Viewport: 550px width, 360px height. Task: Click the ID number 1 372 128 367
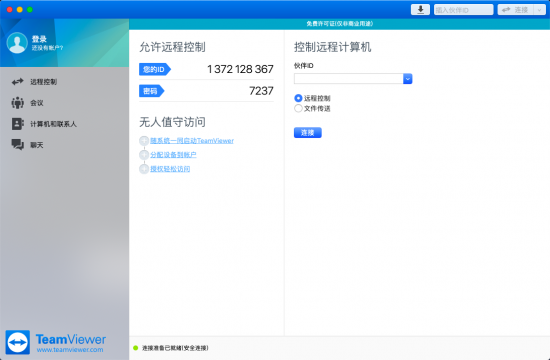tap(240, 69)
